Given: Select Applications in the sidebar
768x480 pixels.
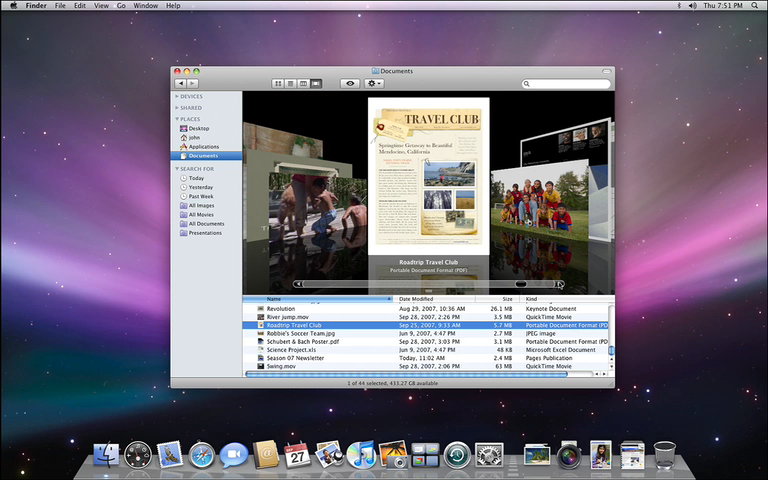Looking at the screenshot, I should 206,146.
